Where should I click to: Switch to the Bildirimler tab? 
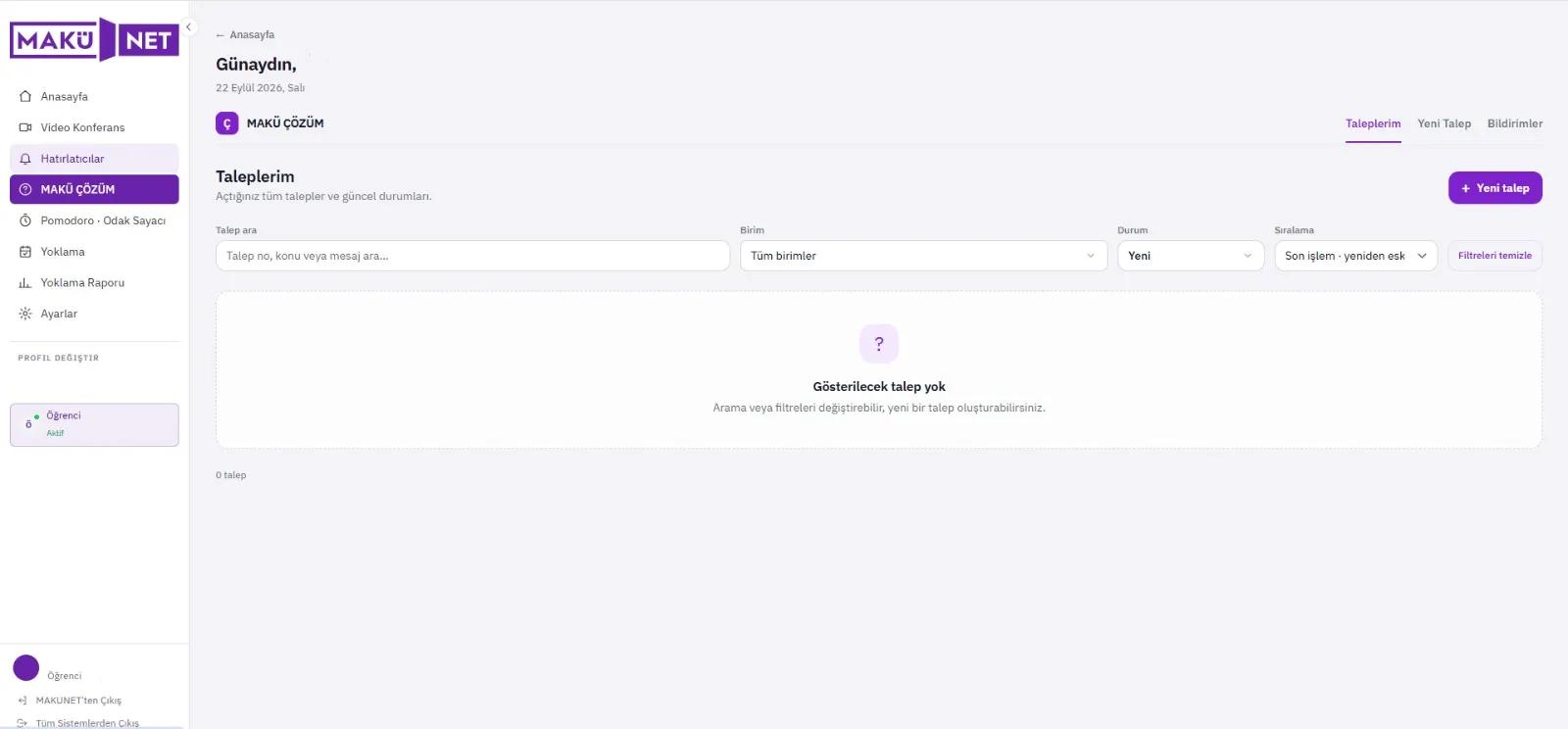click(x=1514, y=123)
